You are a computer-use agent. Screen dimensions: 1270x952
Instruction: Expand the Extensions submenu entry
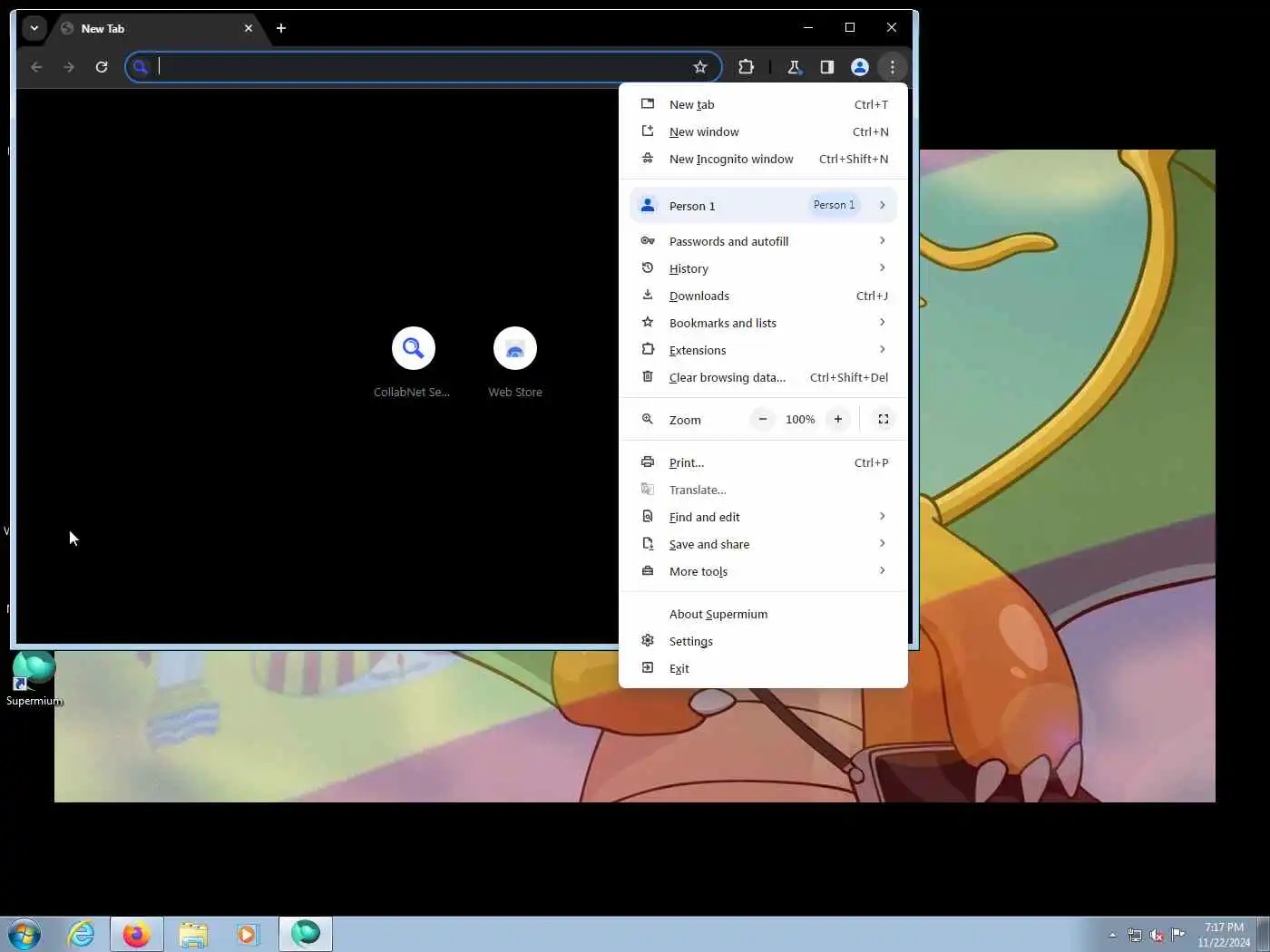763,350
